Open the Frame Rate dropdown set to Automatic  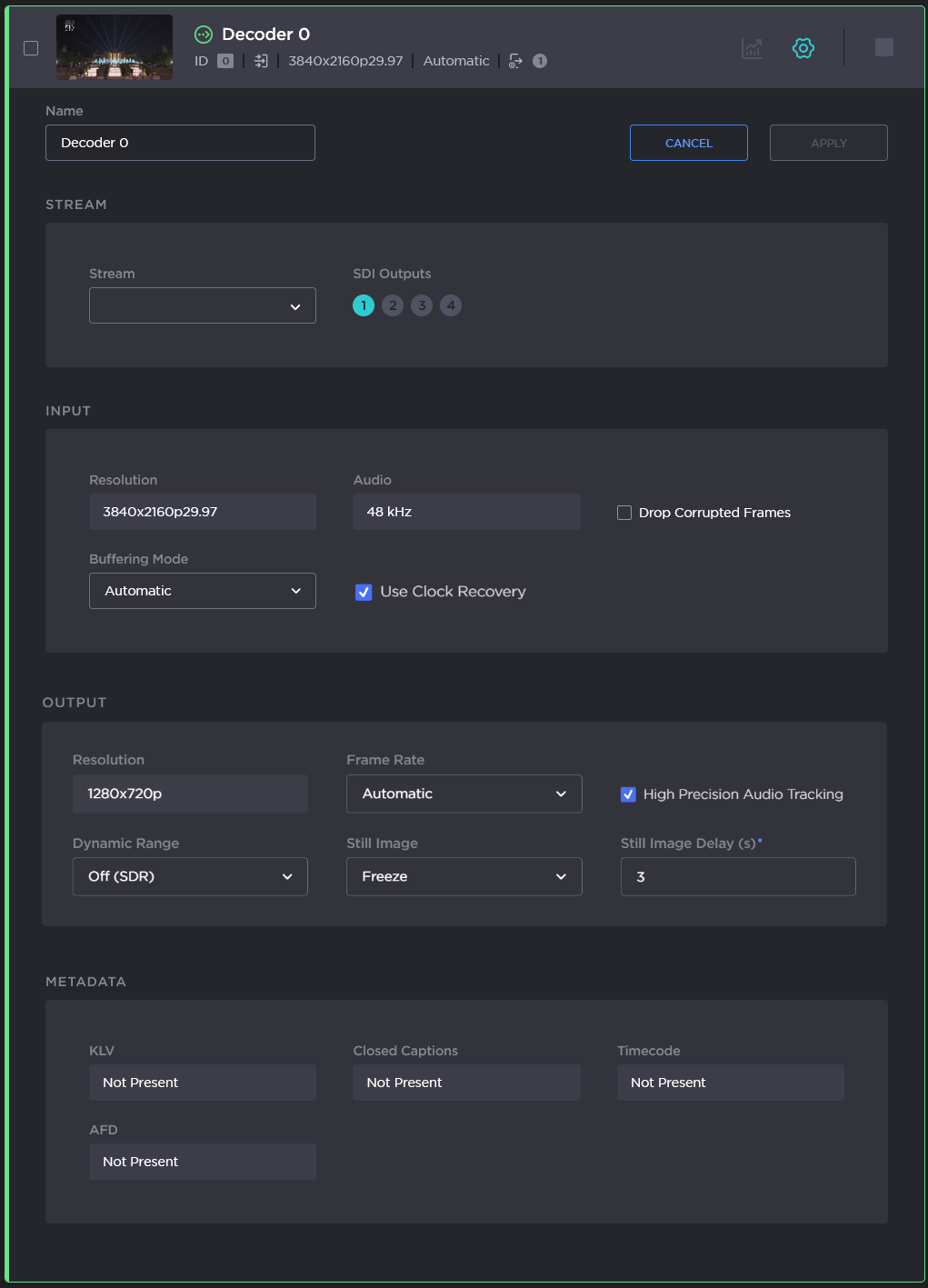[464, 794]
